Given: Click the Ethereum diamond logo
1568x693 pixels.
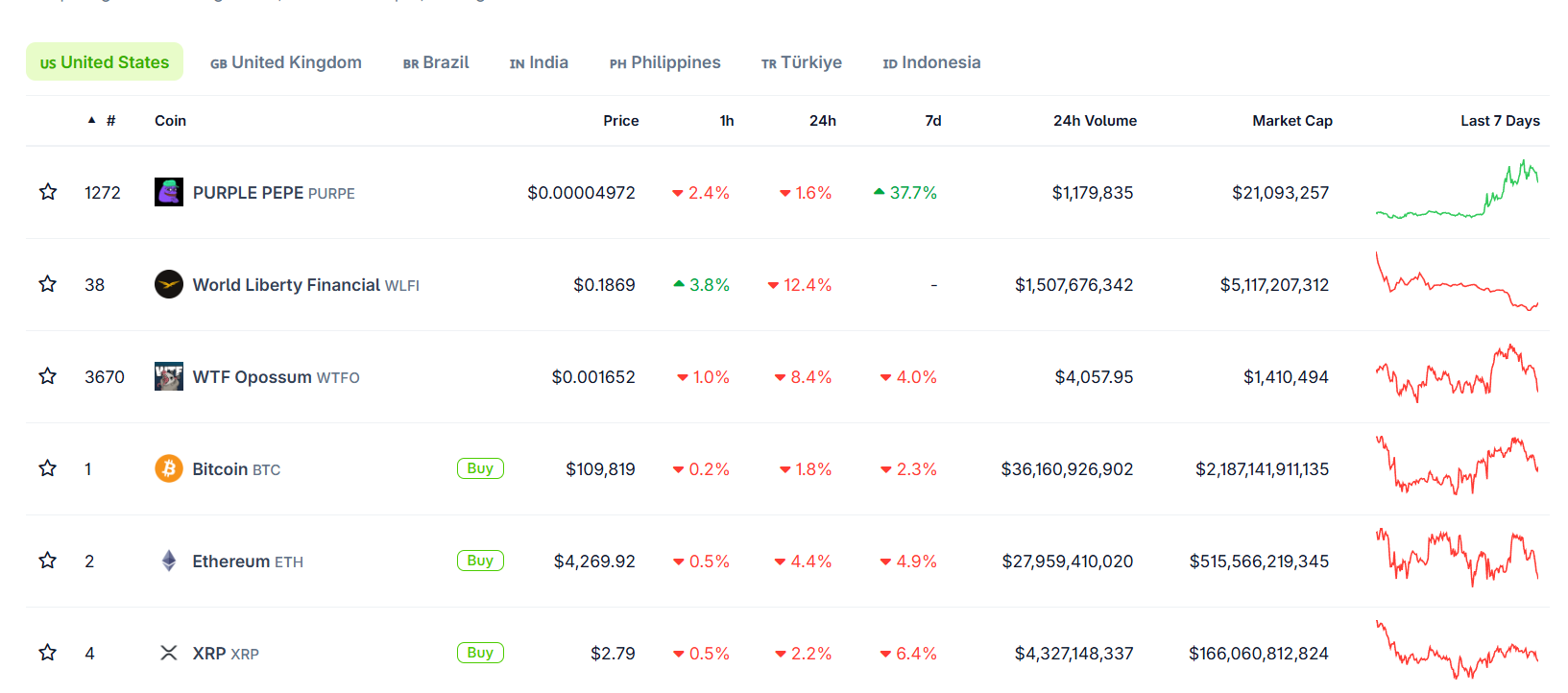Looking at the screenshot, I should tap(169, 561).
